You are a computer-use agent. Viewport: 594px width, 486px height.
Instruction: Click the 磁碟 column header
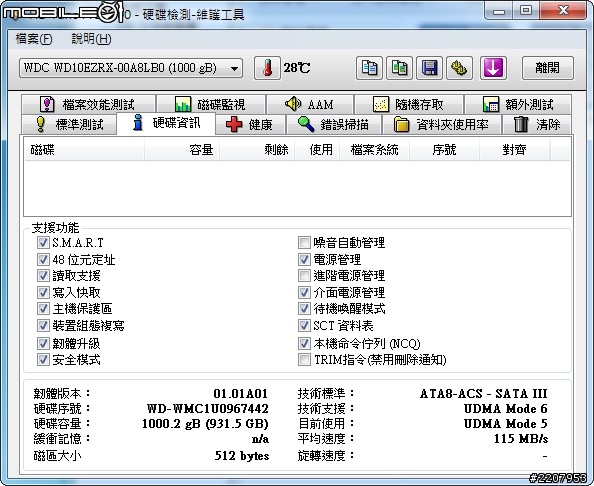coord(84,150)
